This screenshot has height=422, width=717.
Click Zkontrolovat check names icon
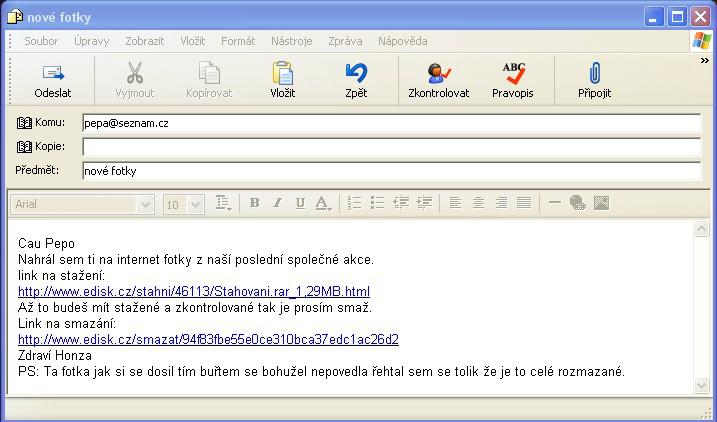[438, 74]
